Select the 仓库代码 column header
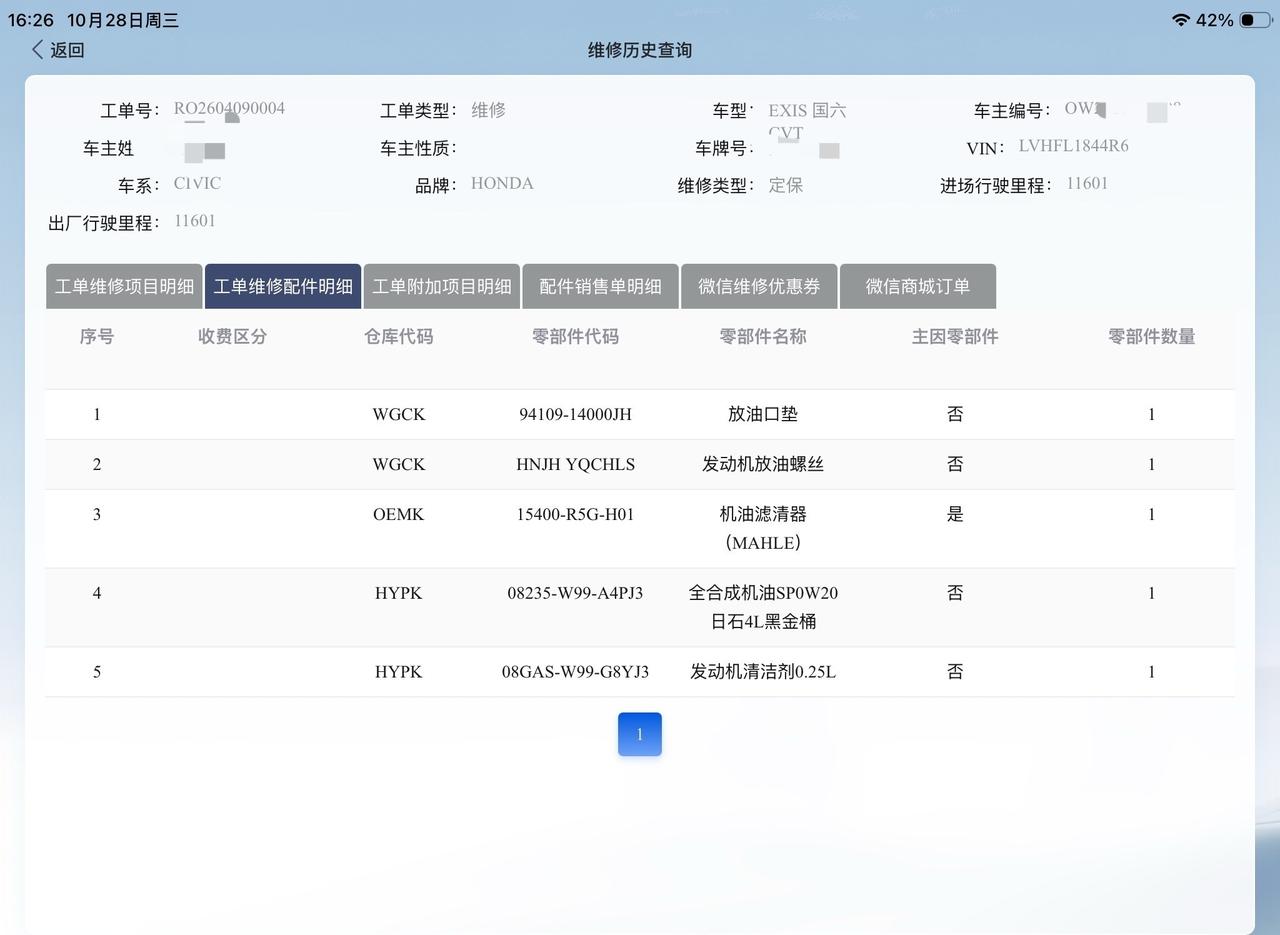Viewport: 1280px width, 935px height. [x=399, y=337]
